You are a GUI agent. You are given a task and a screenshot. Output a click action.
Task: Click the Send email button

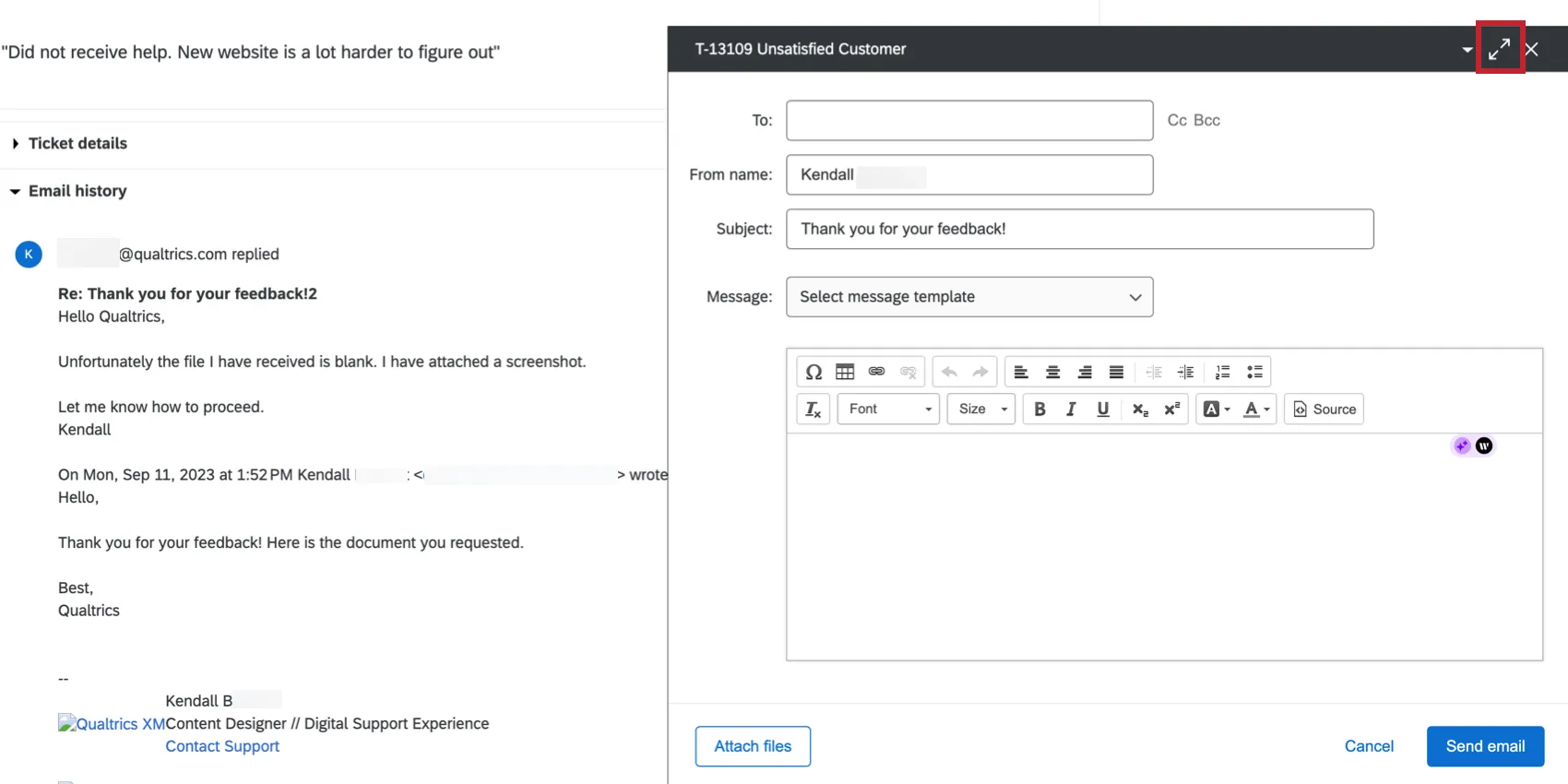tap(1485, 746)
